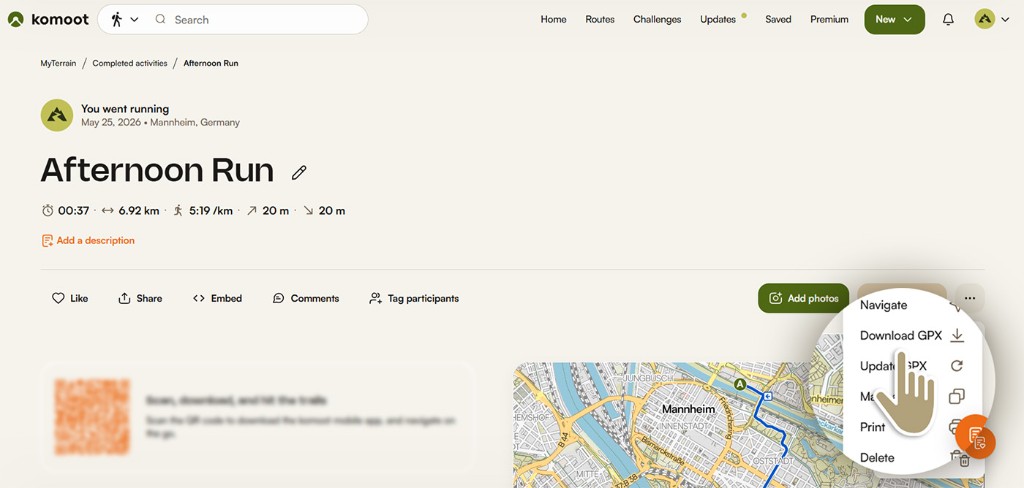Choose Navigate from the options menu

(884, 305)
